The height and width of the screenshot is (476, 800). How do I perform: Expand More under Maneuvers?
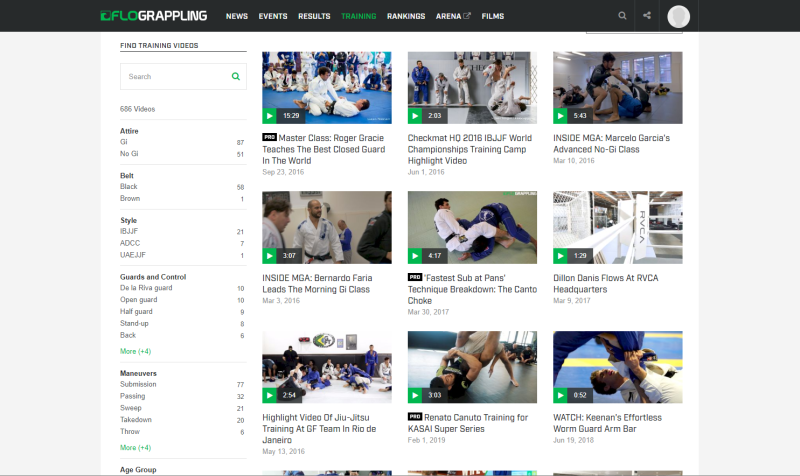click(135, 448)
